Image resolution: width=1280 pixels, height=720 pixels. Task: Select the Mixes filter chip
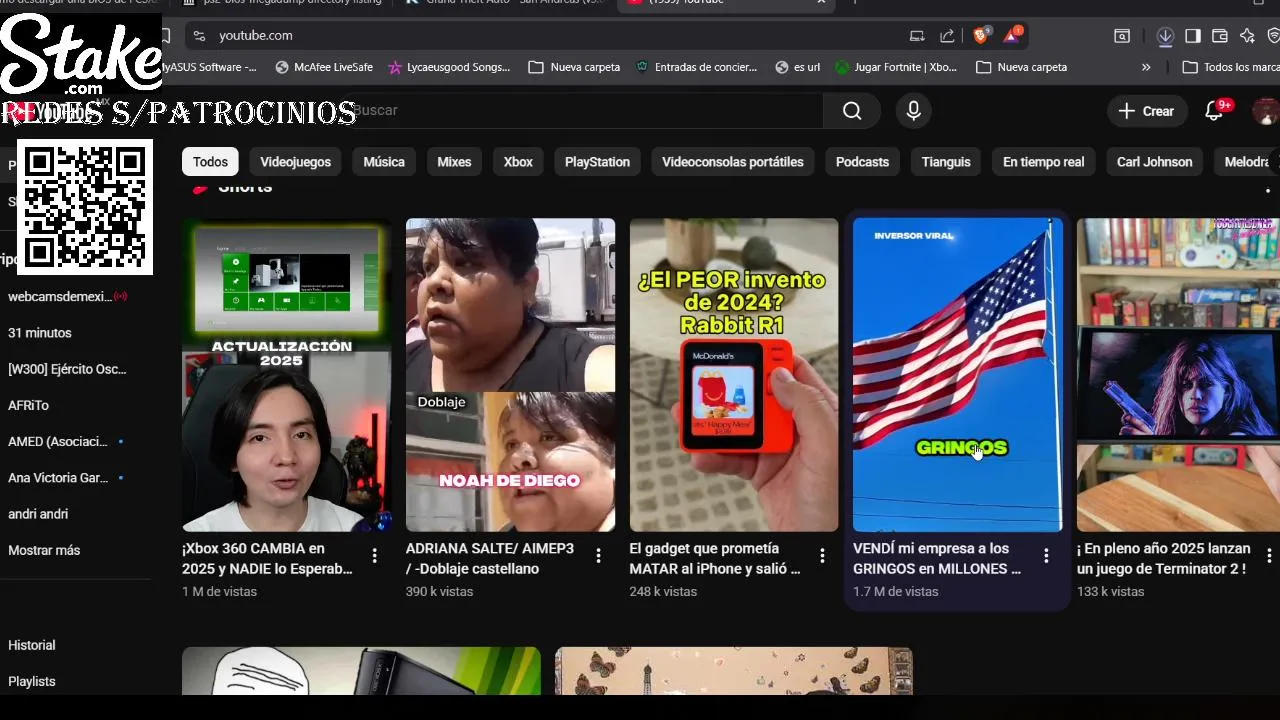[454, 162]
